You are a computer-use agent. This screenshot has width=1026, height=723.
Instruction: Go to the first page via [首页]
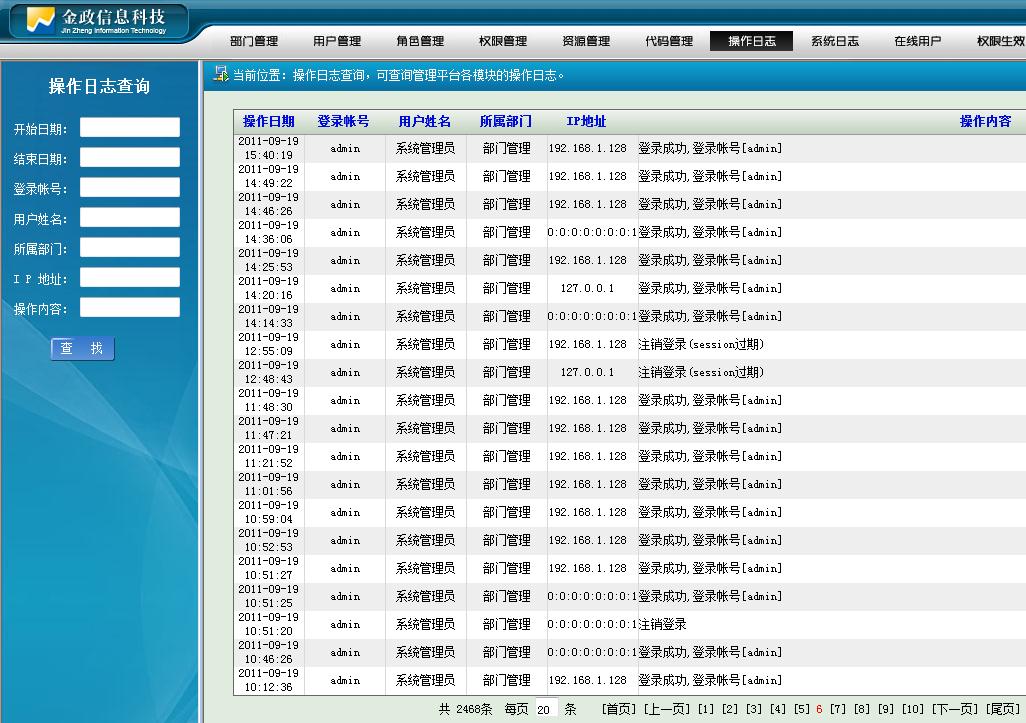[619, 709]
